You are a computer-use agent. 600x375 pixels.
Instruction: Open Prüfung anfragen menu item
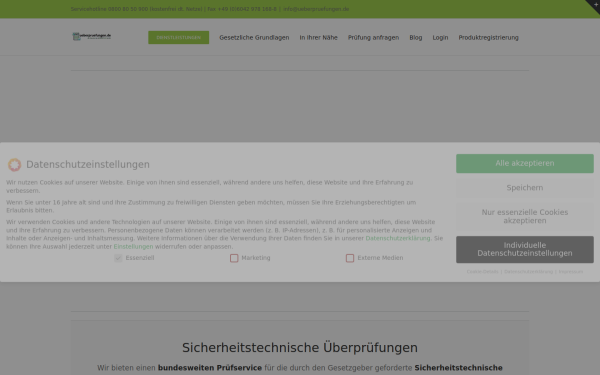tap(373, 38)
